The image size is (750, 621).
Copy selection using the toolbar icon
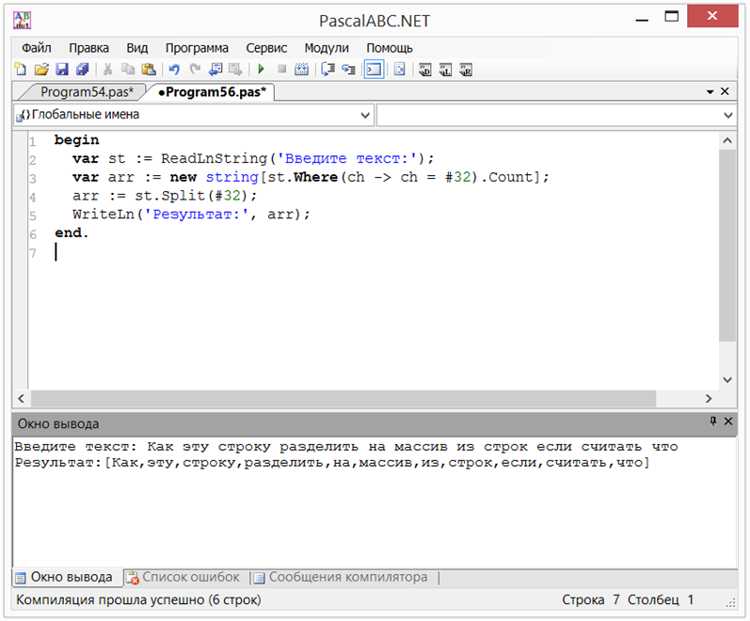pyautogui.click(x=128, y=70)
